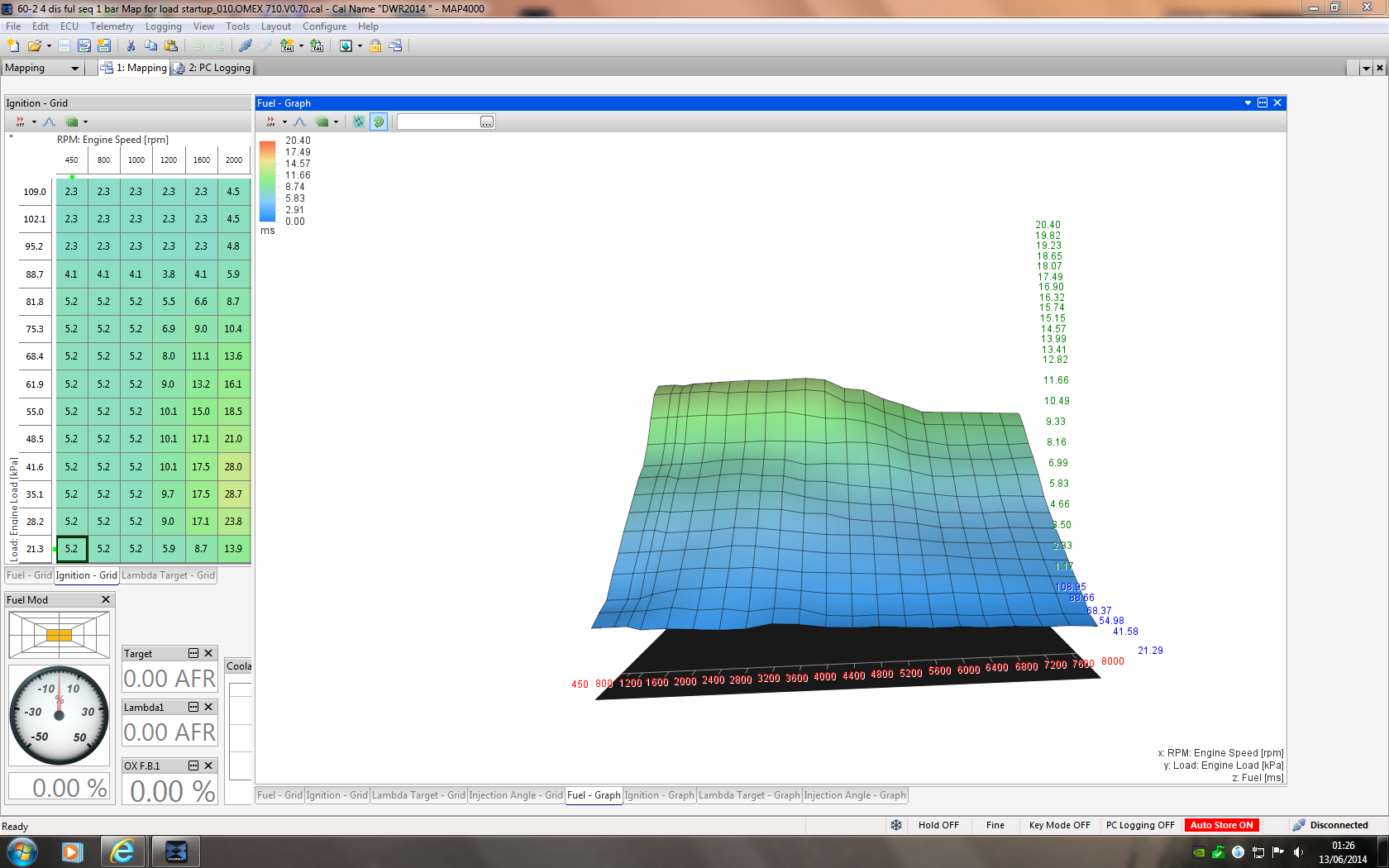Toggle the graph auto-rotate button

point(379,122)
